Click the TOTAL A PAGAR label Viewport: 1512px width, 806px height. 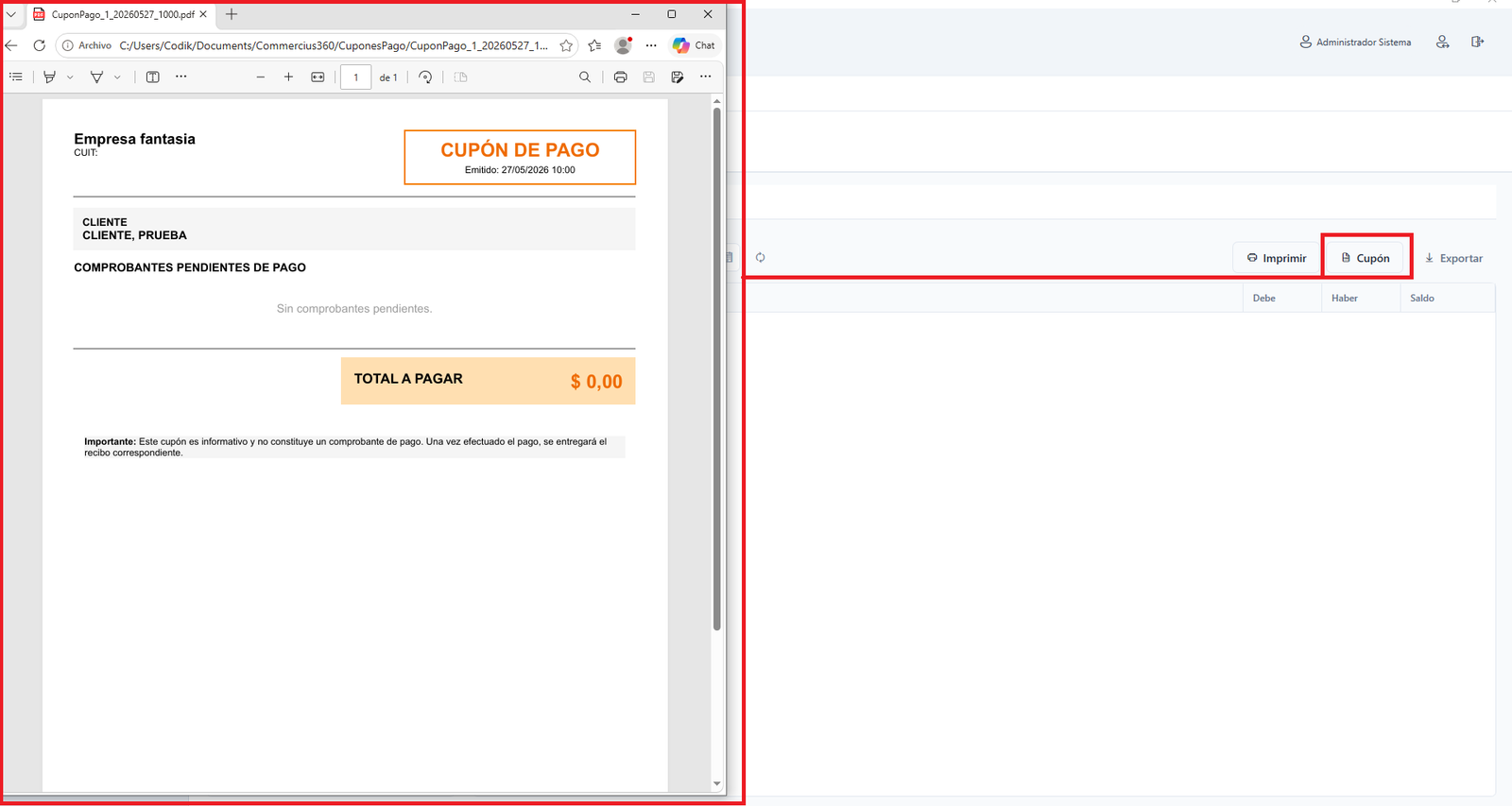point(408,379)
